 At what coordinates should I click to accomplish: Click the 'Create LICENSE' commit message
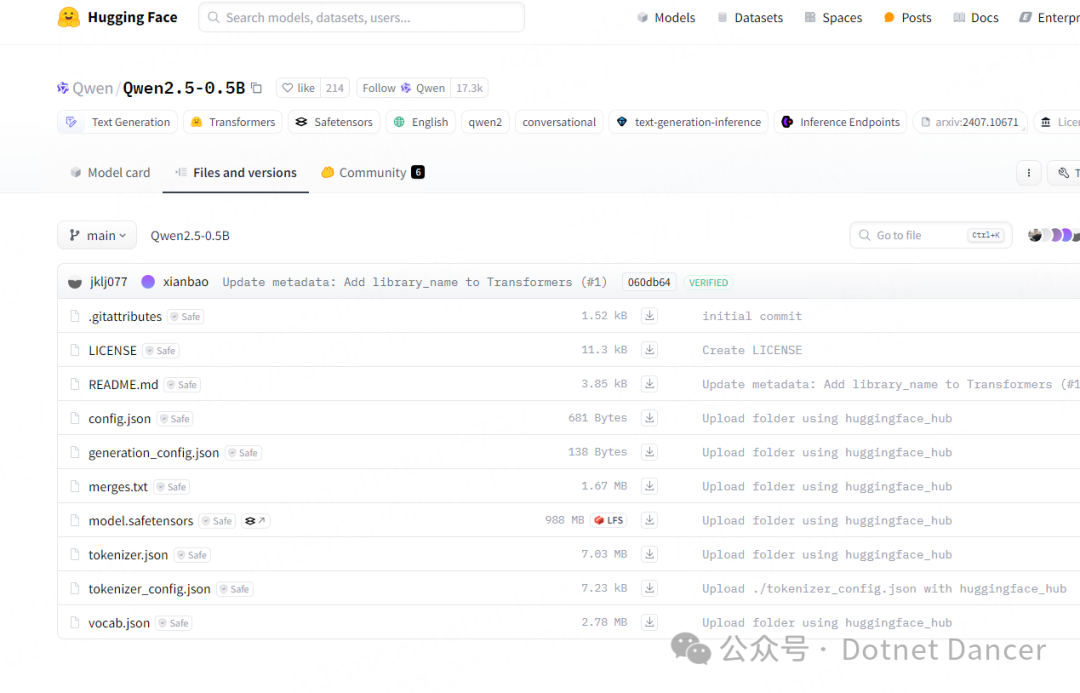pyautogui.click(x=752, y=350)
